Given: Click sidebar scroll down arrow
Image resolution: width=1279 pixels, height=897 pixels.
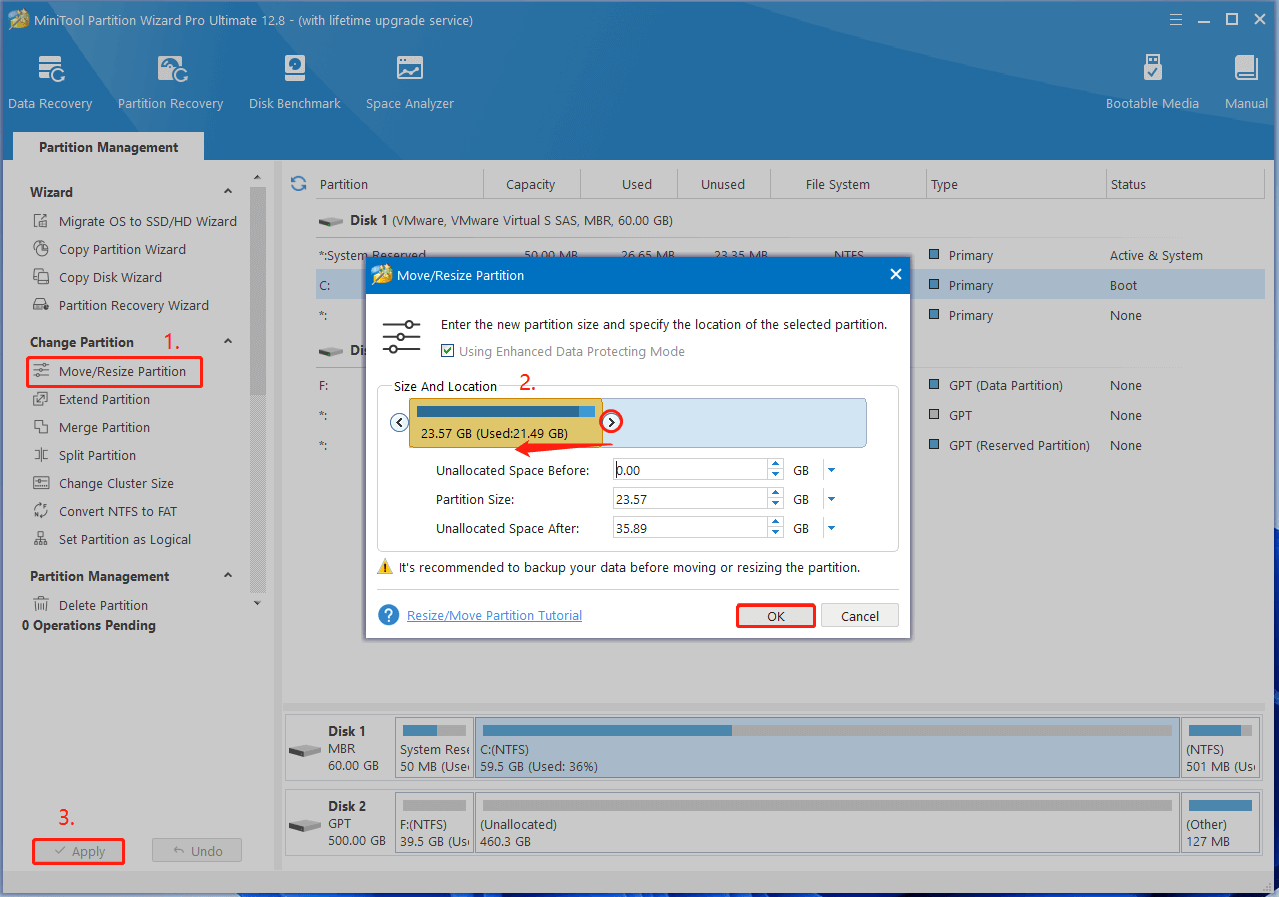Looking at the screenshot, I should tap(257, 603).
